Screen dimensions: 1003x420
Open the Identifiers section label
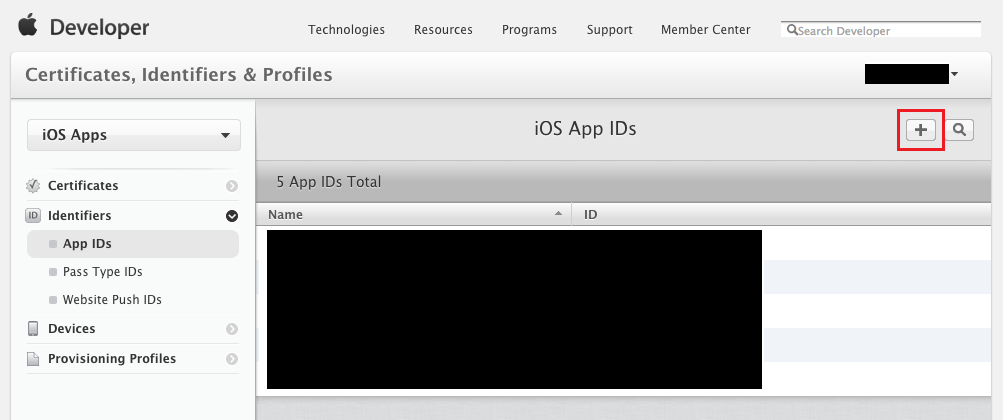click(x=79, y=215)
